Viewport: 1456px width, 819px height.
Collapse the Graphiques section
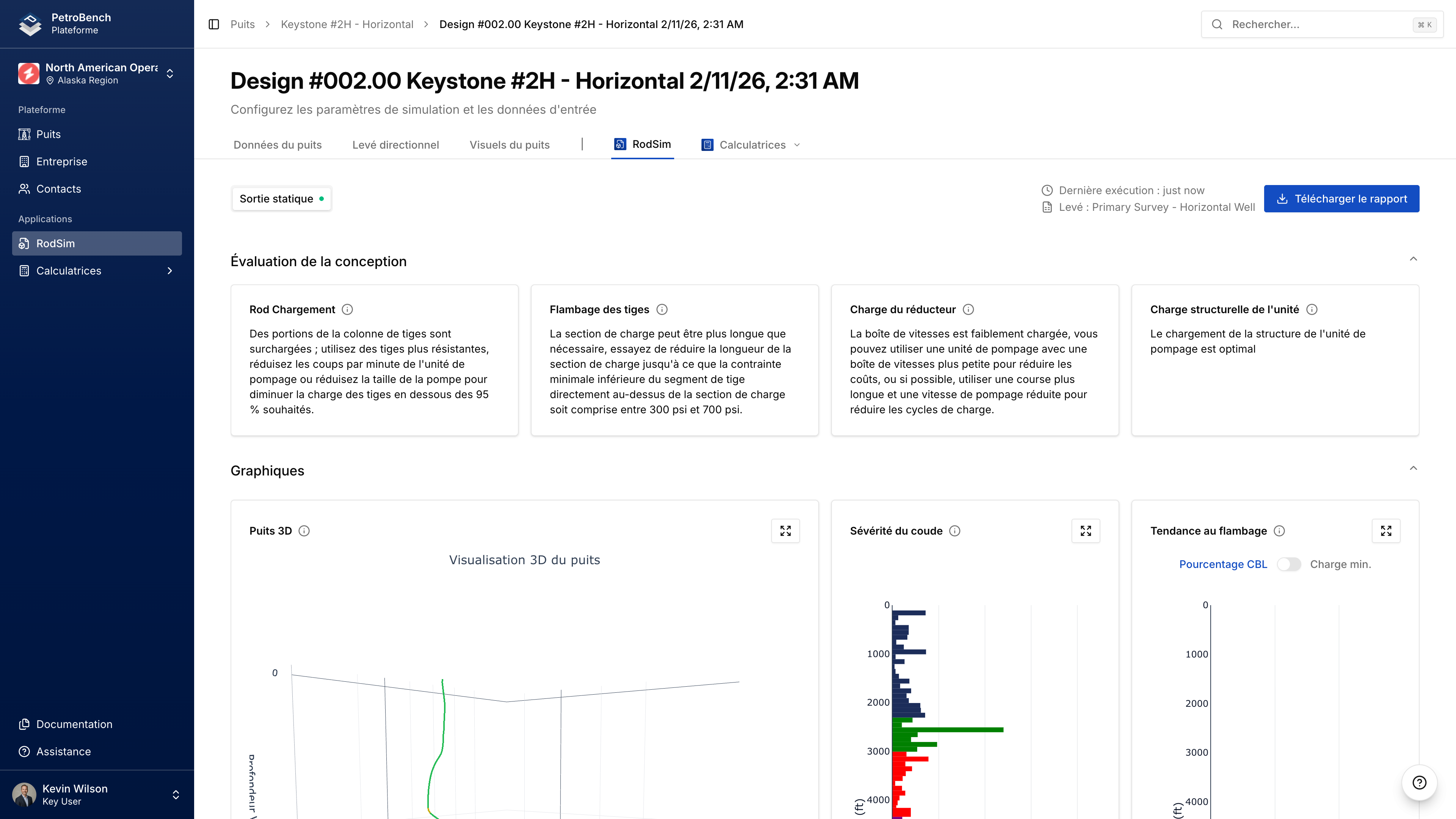click(1413, 468)
